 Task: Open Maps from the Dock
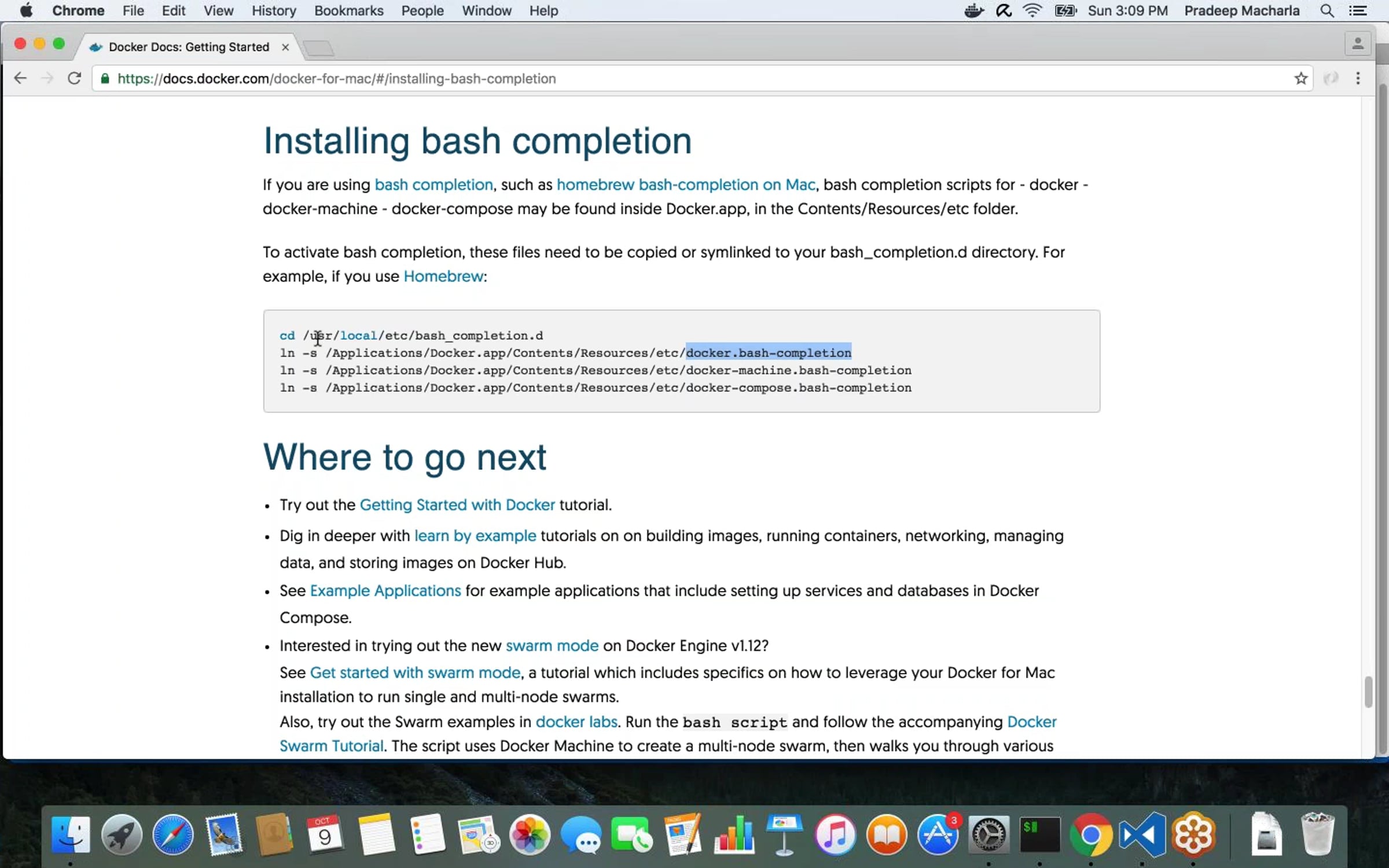click(x=478, y=834)
